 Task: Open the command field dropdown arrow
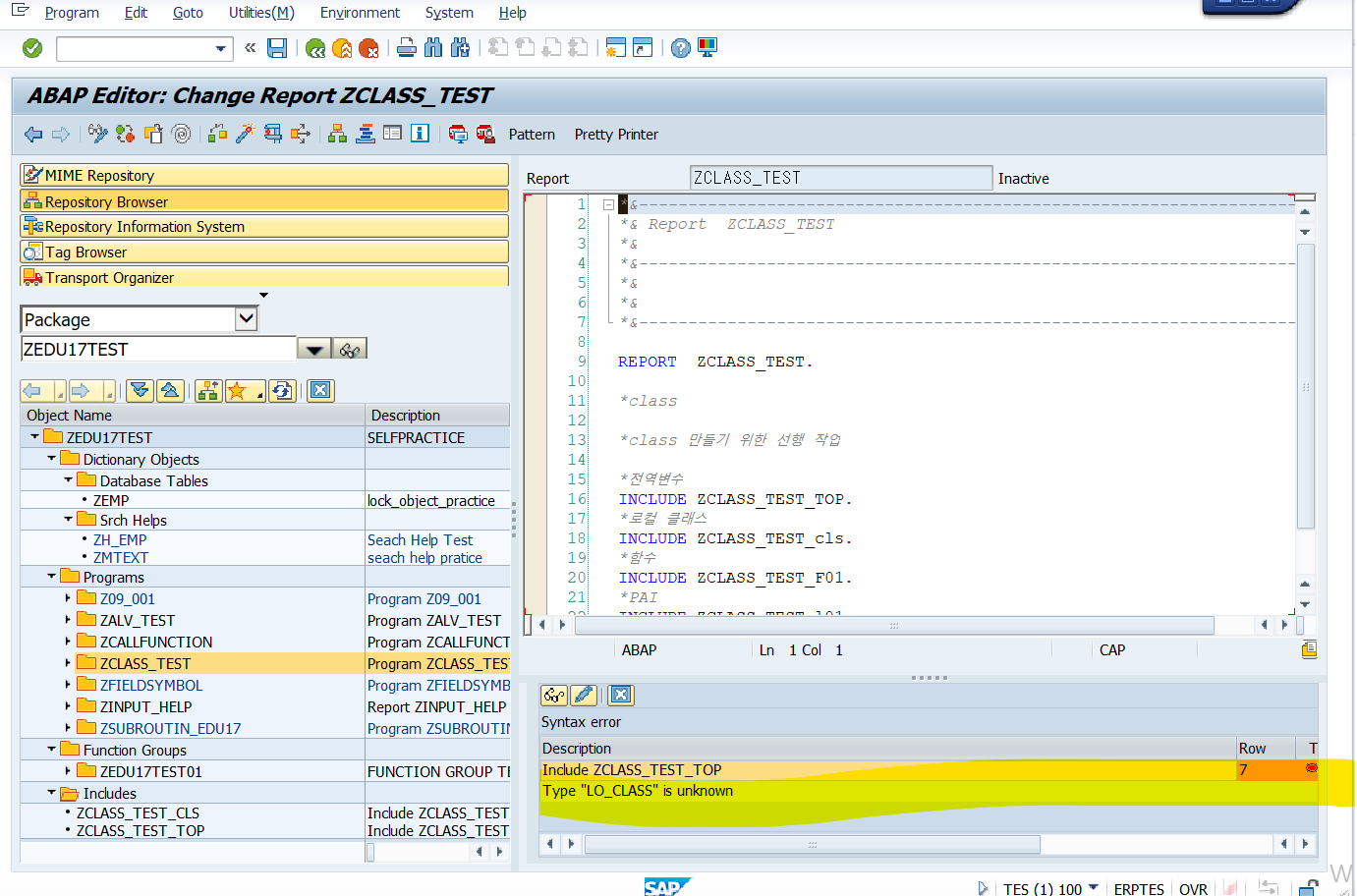(221, 48)
